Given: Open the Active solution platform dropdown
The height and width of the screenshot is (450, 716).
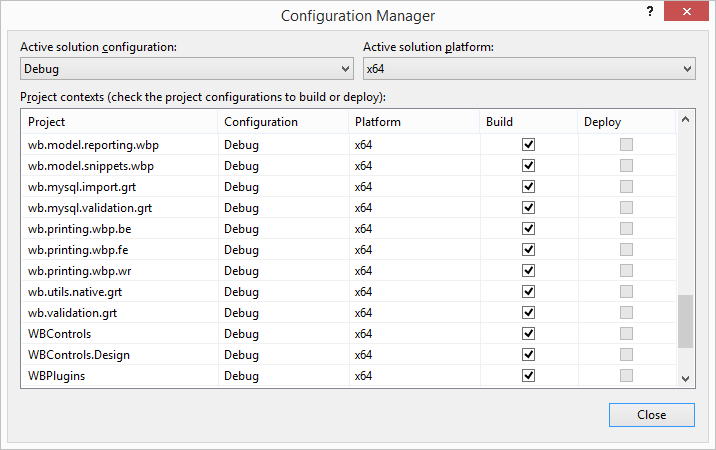Looking at the screenshot, I should point(528,68).
